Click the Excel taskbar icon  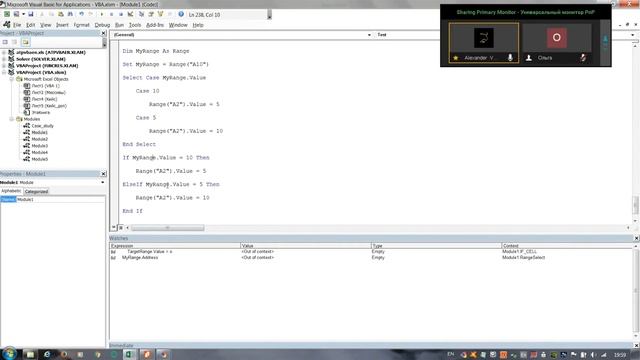pyautogui.click(x=129, y=354)
